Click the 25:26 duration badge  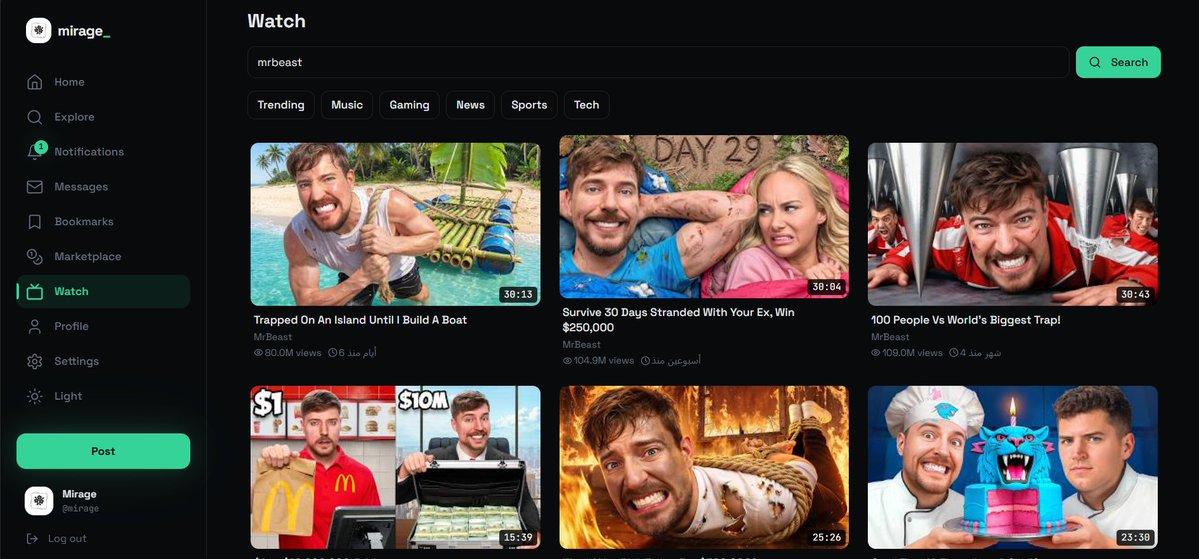point(827,538)
